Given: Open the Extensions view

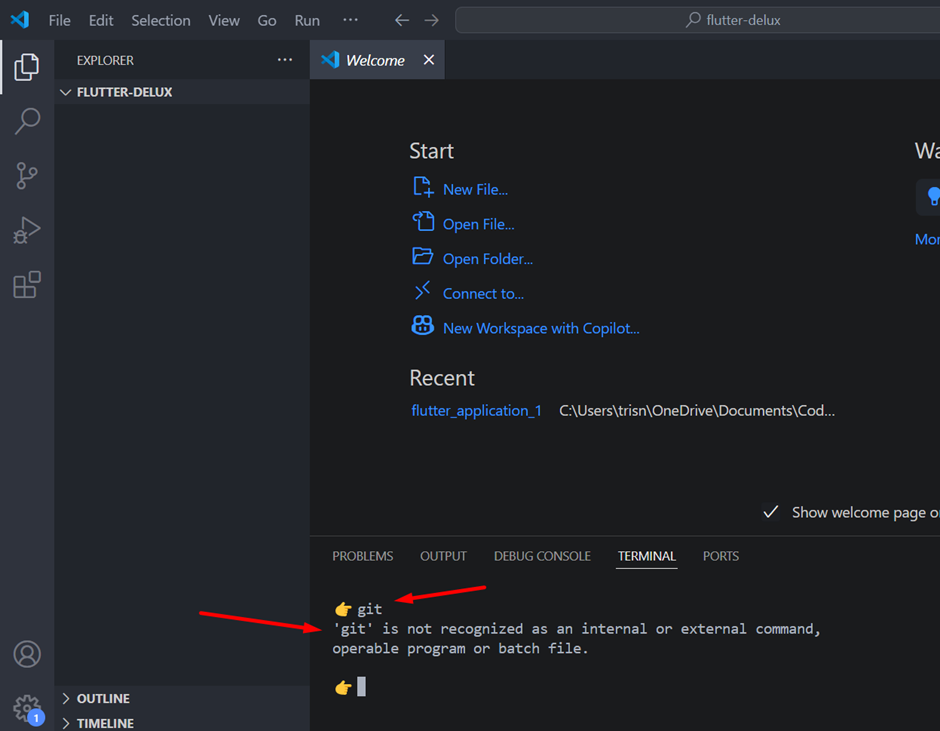Looking at the screenshot, I should point(26,285).
